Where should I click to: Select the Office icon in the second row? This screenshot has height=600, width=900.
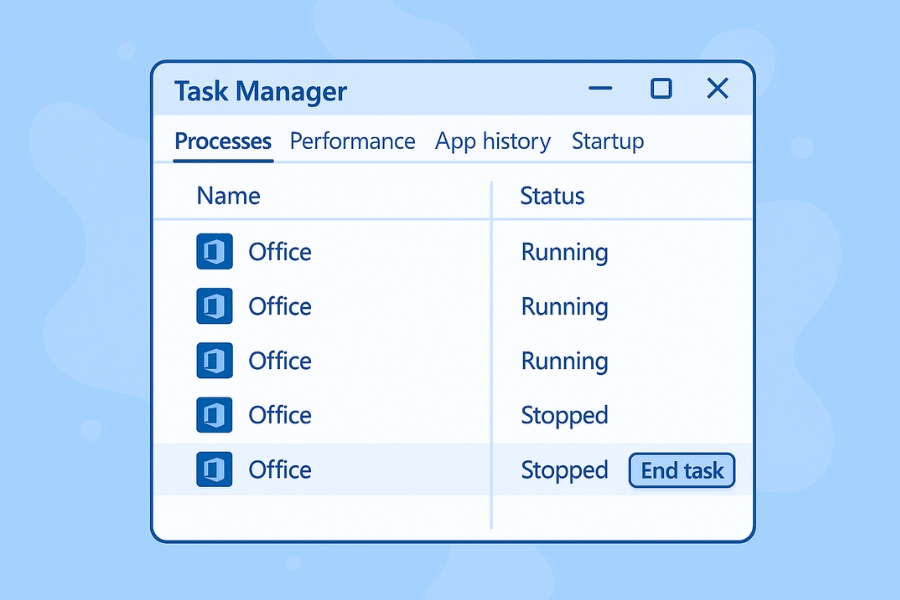point(214,306)
